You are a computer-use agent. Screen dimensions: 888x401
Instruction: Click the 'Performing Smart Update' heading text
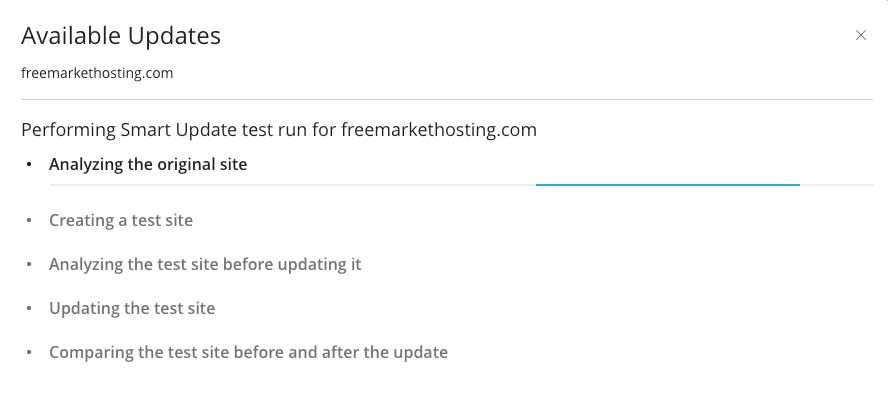tap(278, 130)
